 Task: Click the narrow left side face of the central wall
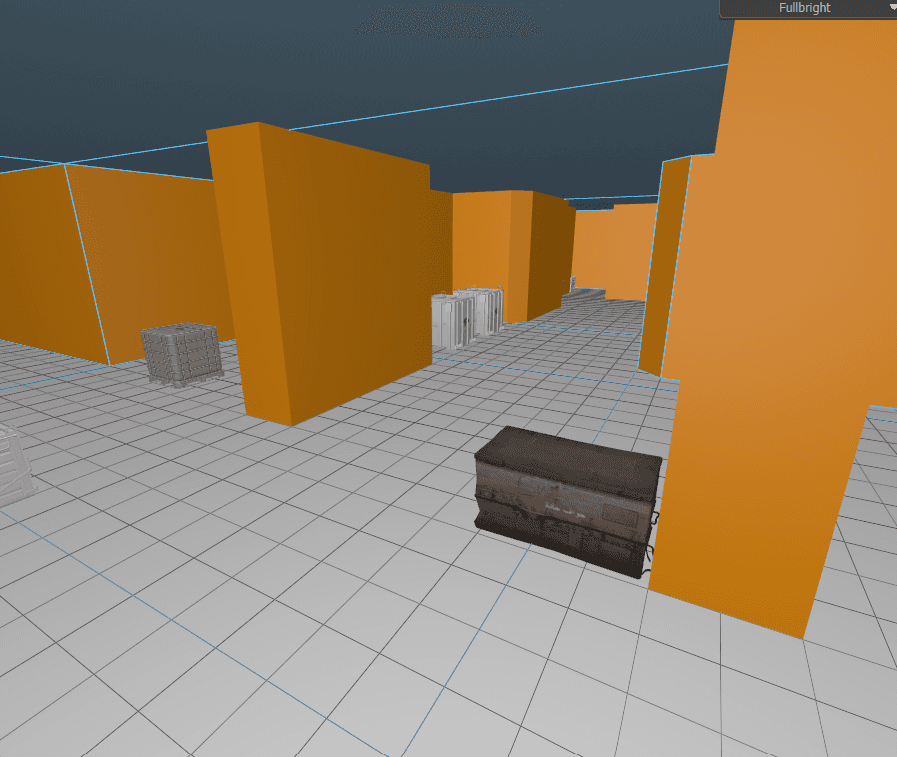pyautogui.click(x=249, y=275)
